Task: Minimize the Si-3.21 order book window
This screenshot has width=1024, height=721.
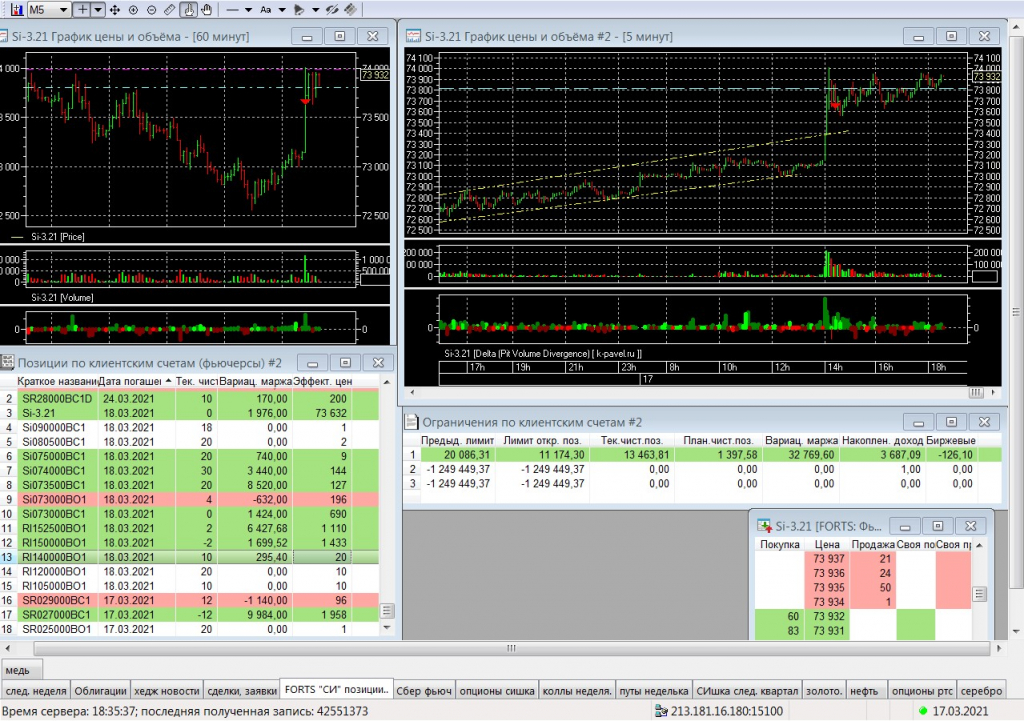Action: (x=905, y=526)
